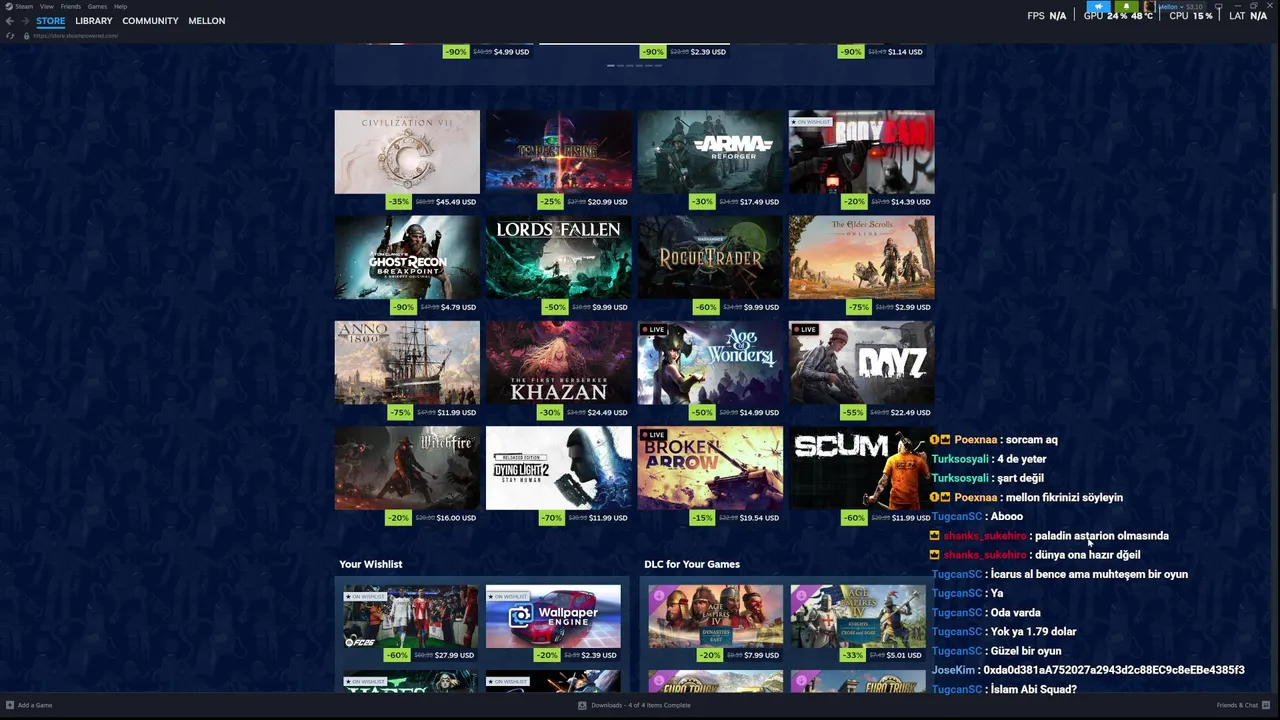Open the MELLON profile tab
This screenshot has width=1280, height=720.
(x=207, y=21)
